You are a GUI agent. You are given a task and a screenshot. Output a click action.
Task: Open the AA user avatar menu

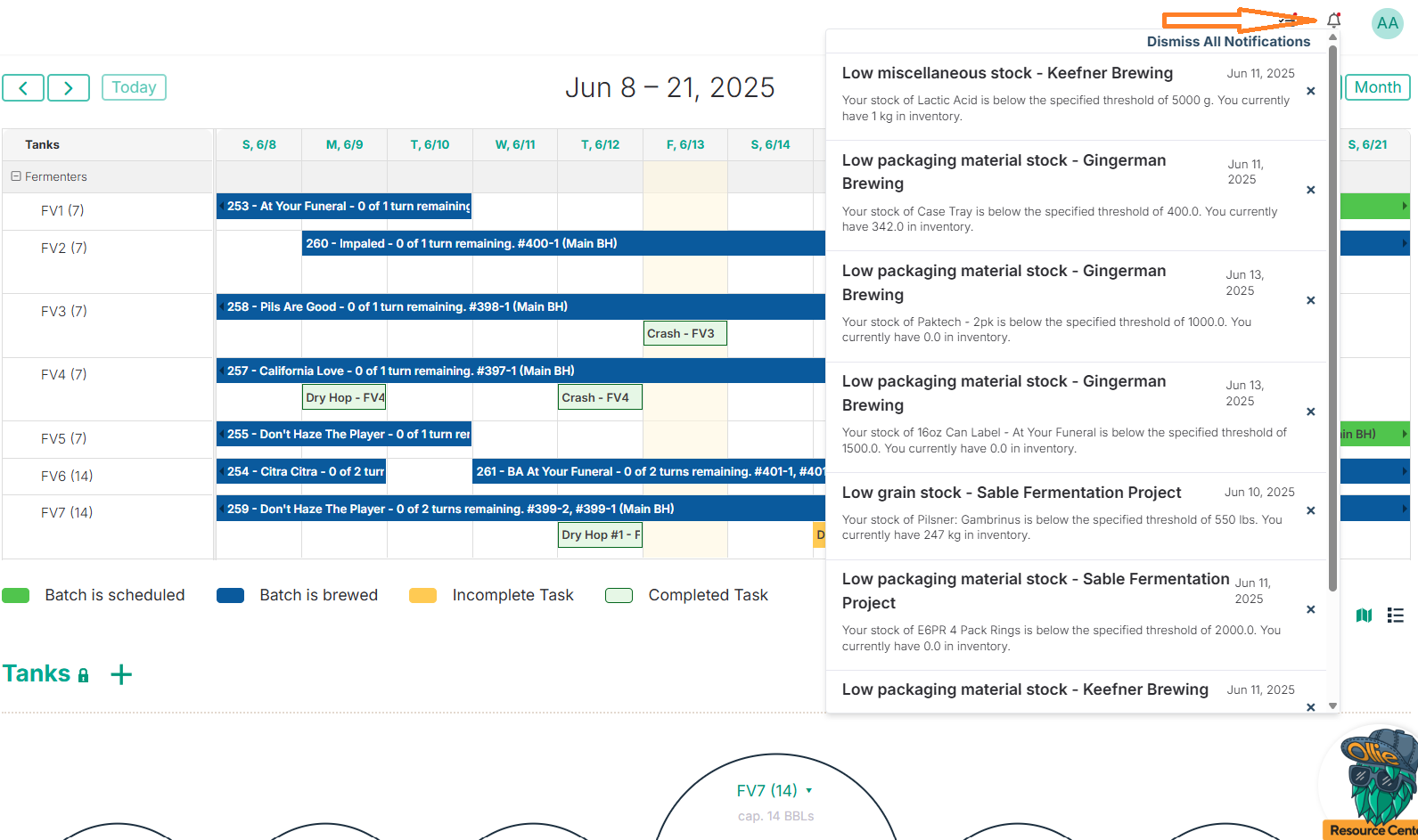(x=1387, y=23)
